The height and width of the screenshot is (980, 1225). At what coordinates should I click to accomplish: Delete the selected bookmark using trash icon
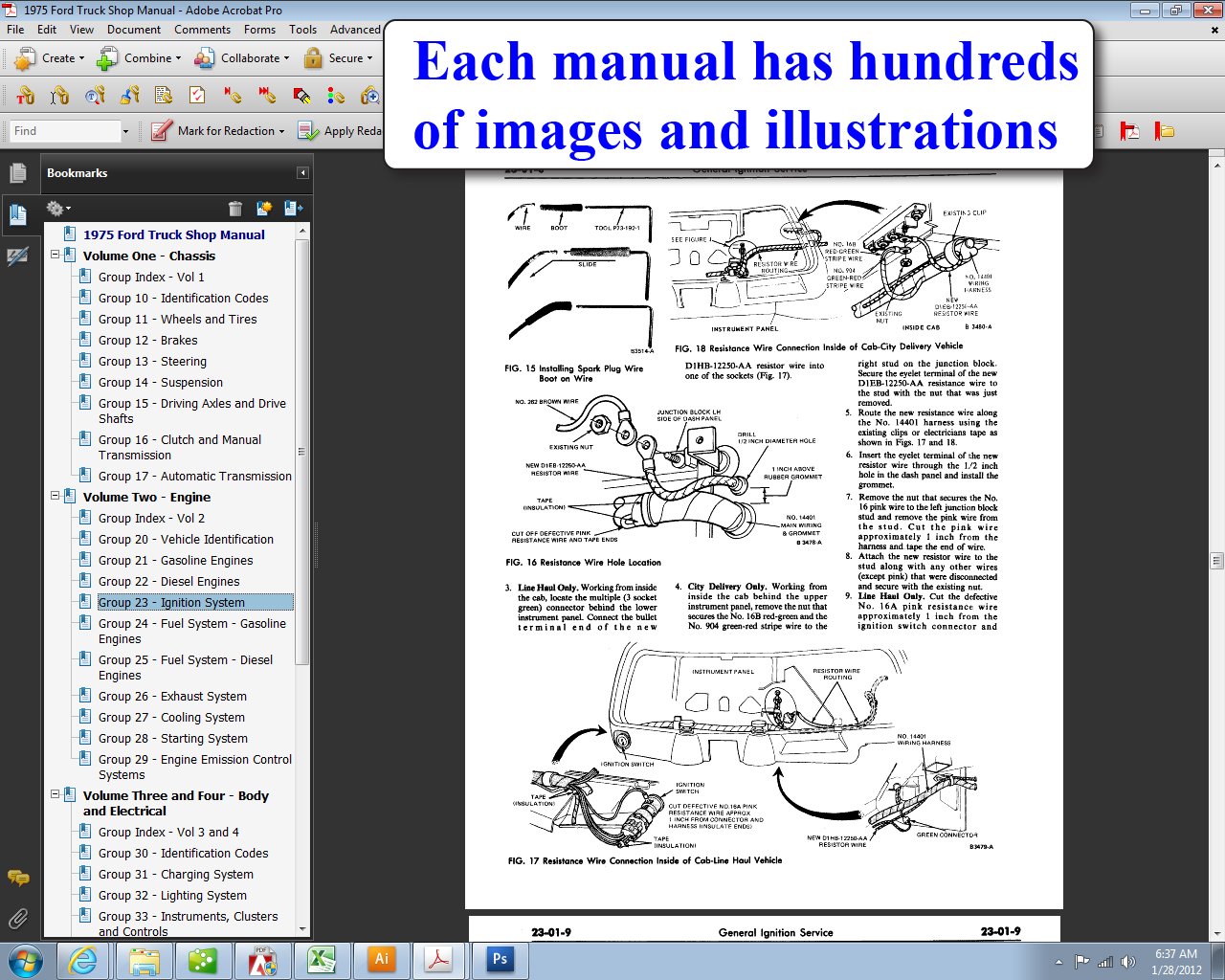235,208
